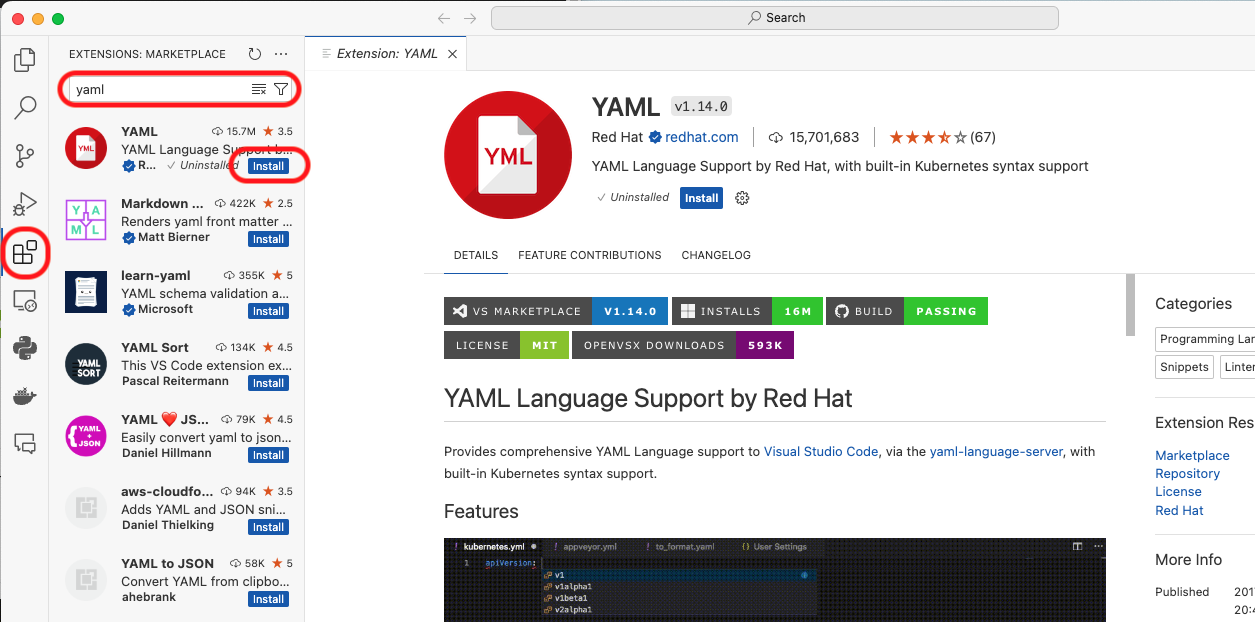This screenshot has width=1255, height=622.
Task: Open the chat/comments activity bar icon
Action: pyautogui.click(x=25, y=444)
